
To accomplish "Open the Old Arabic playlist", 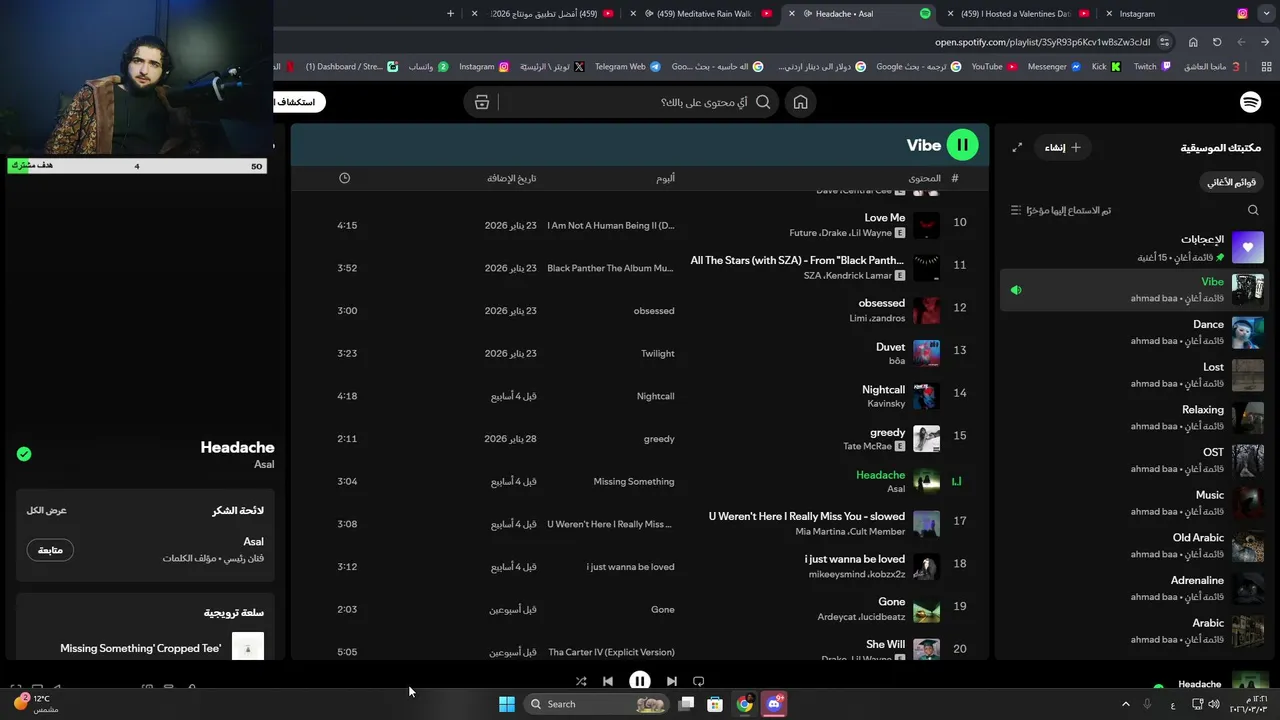I will tap(1134, 546).
